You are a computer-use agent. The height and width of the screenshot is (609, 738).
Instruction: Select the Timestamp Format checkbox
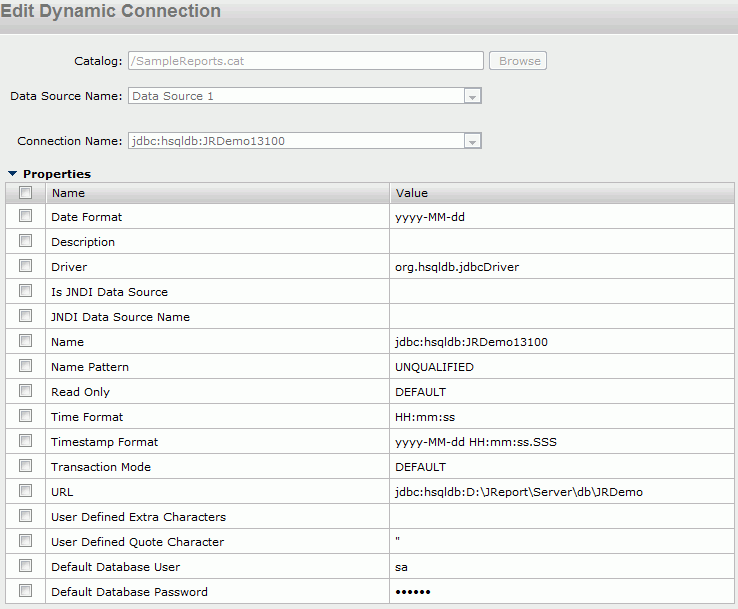coord(25,441)
